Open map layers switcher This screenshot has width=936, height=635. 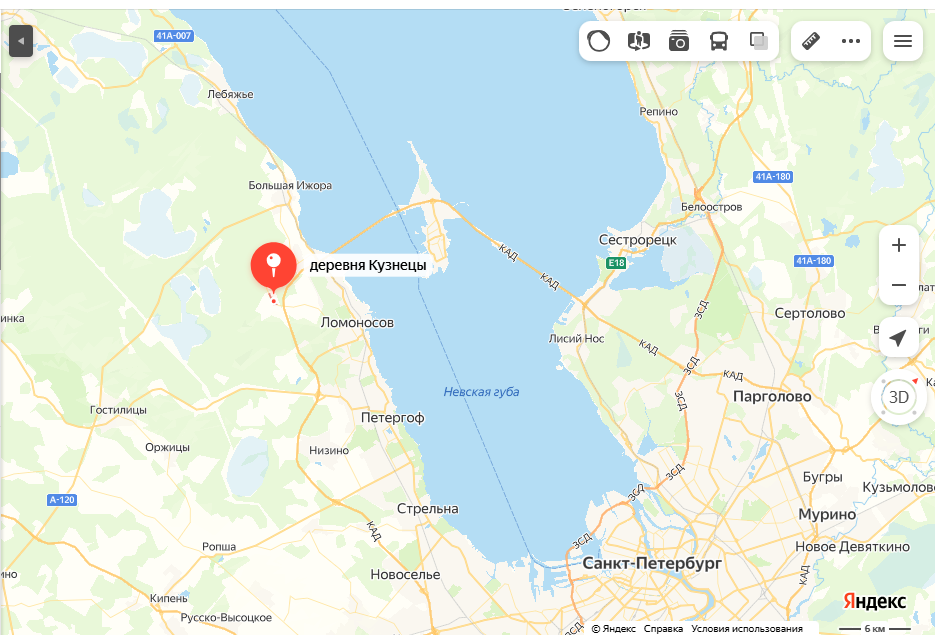point(759,41)
